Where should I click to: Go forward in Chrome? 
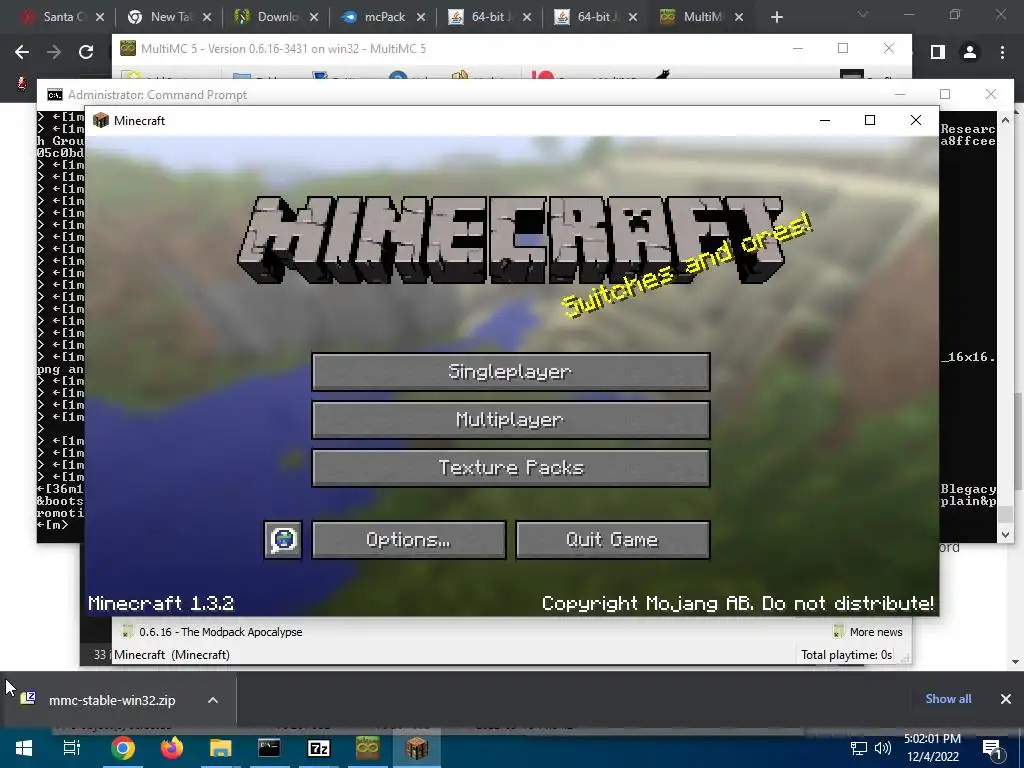tap(54, 52)
